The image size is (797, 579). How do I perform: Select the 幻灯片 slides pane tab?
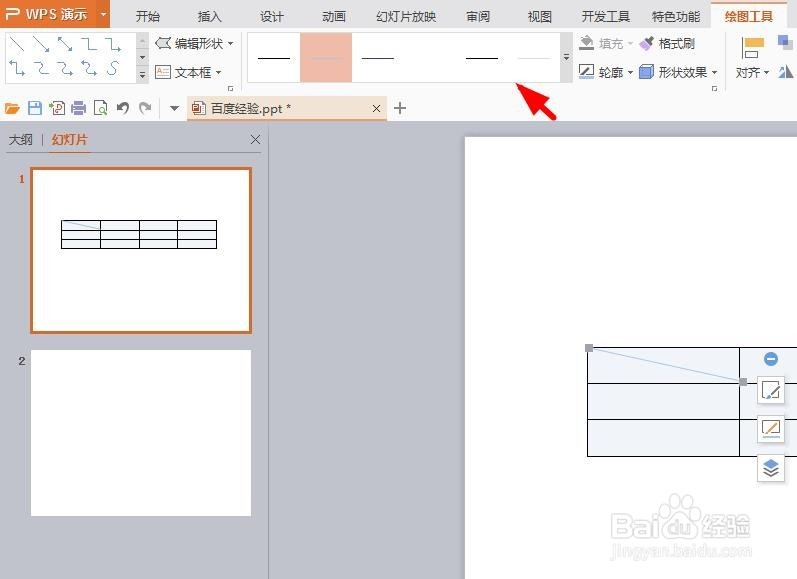[70, 139]
